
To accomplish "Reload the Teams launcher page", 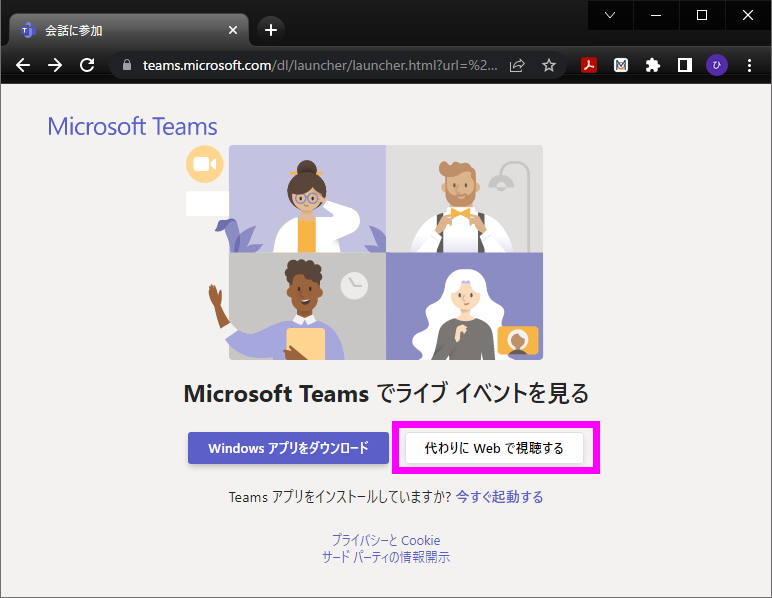I will pyautogui.click(x=87, y=65).
